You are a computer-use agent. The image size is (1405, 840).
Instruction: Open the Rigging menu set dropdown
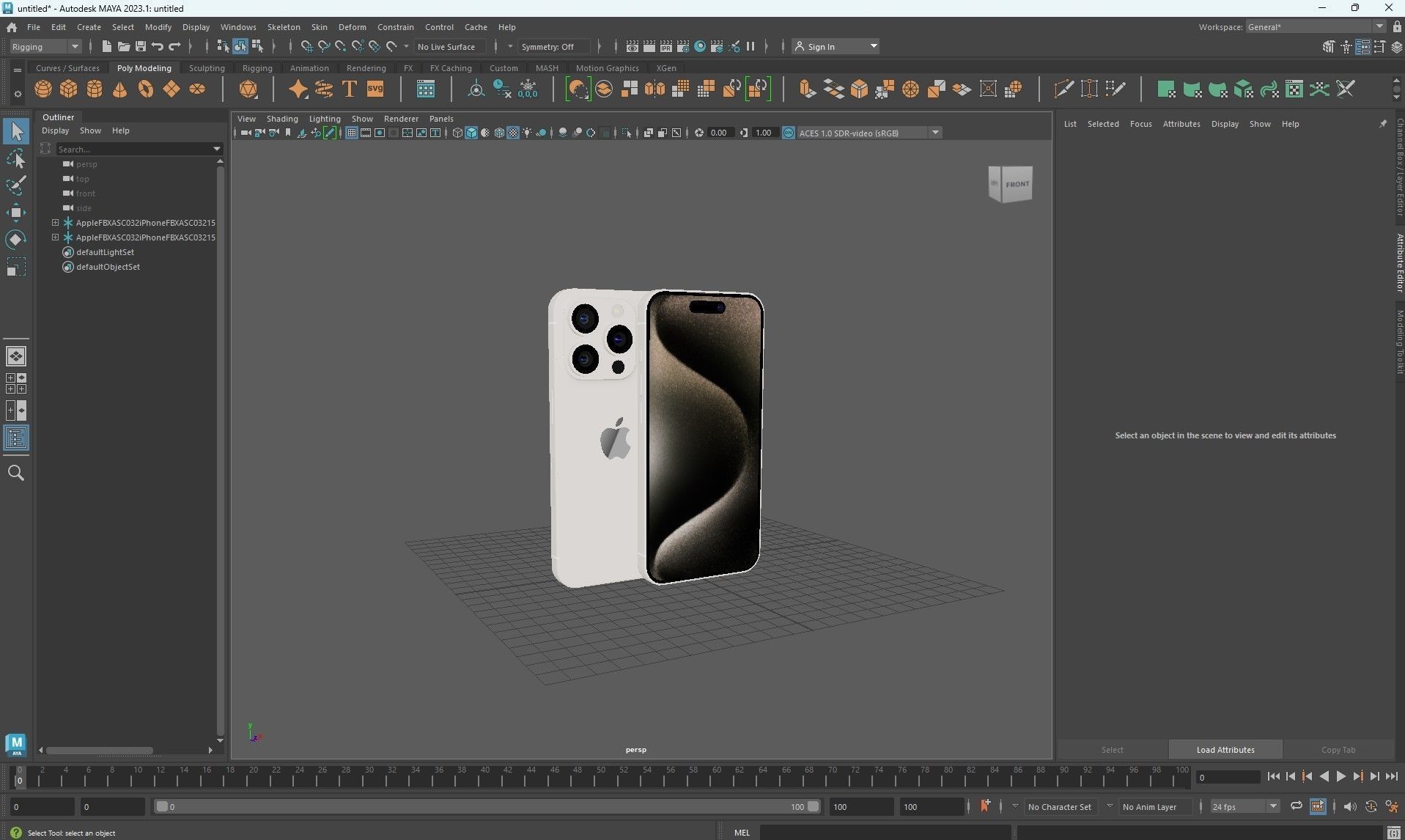coord(45,46)
